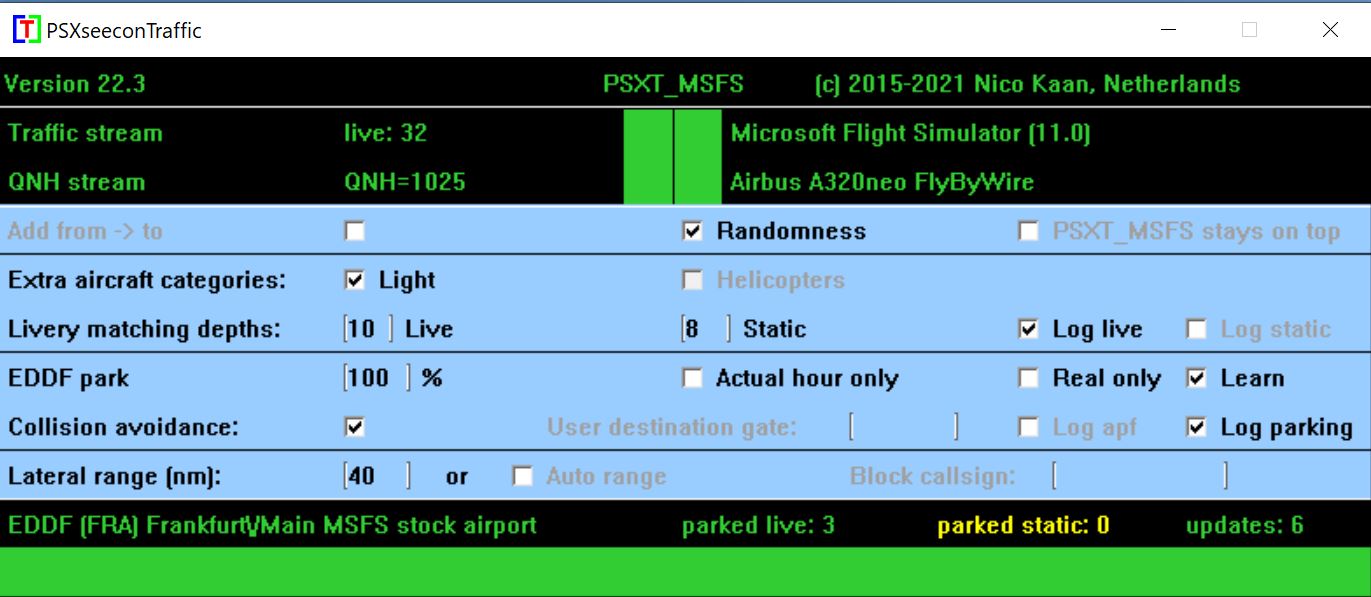Click 'Microsoft Flight Simulator (11.0)' text
This screenshot has width=1371, height=597.
[911, 133]
